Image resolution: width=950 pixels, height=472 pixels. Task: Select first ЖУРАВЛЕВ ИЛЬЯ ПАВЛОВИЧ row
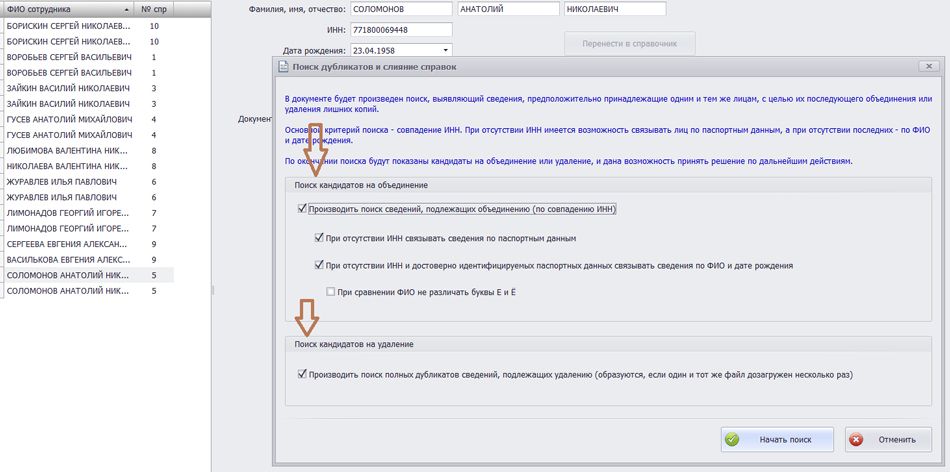pyautogui.click(x=87, y=182)
